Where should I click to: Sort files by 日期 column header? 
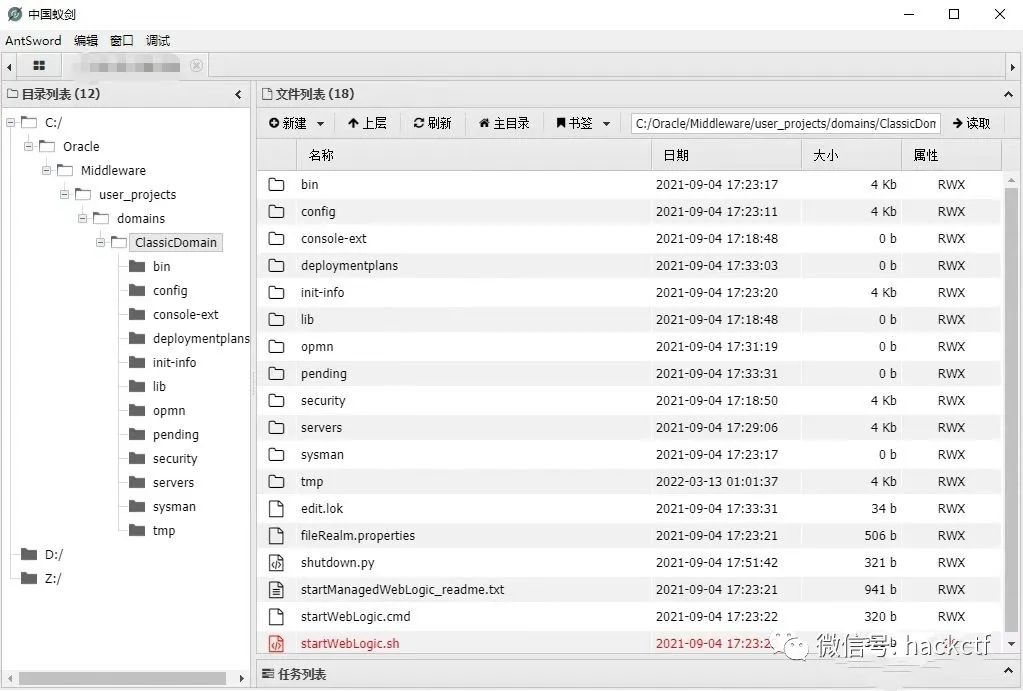pos(726,155)
